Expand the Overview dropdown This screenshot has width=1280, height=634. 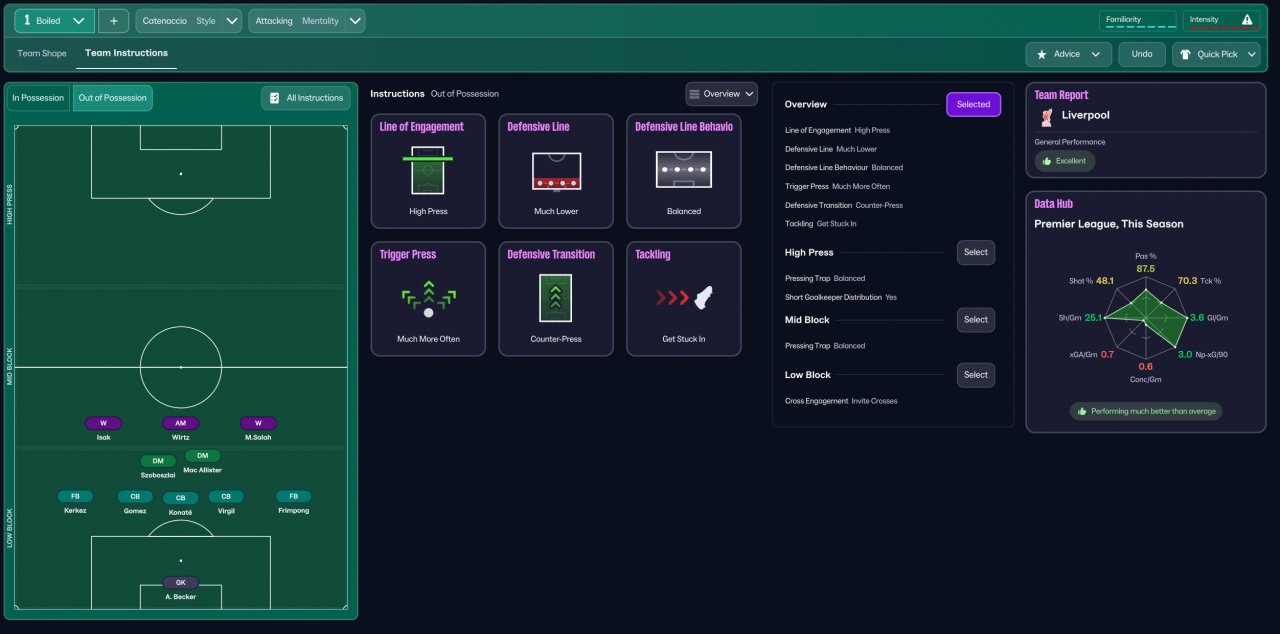(721, 94)
